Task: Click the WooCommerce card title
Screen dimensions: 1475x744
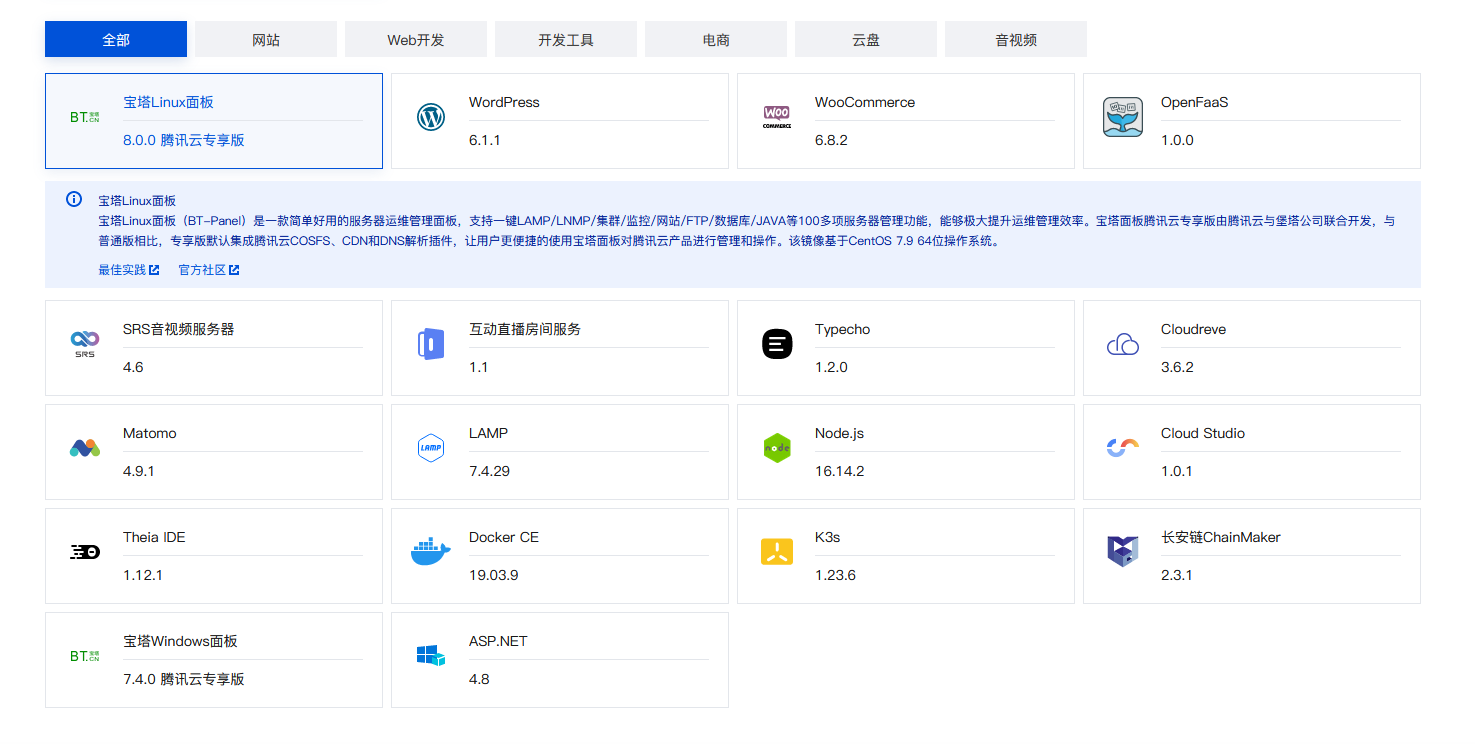Action: point(865,102)
